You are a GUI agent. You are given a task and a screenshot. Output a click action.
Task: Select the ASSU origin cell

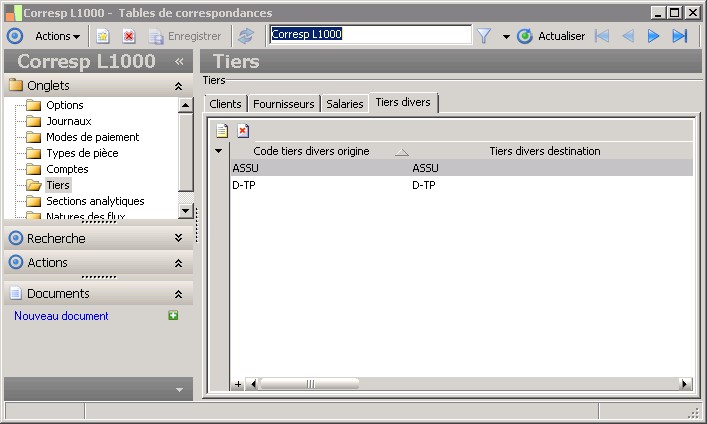tap(321, 168)
